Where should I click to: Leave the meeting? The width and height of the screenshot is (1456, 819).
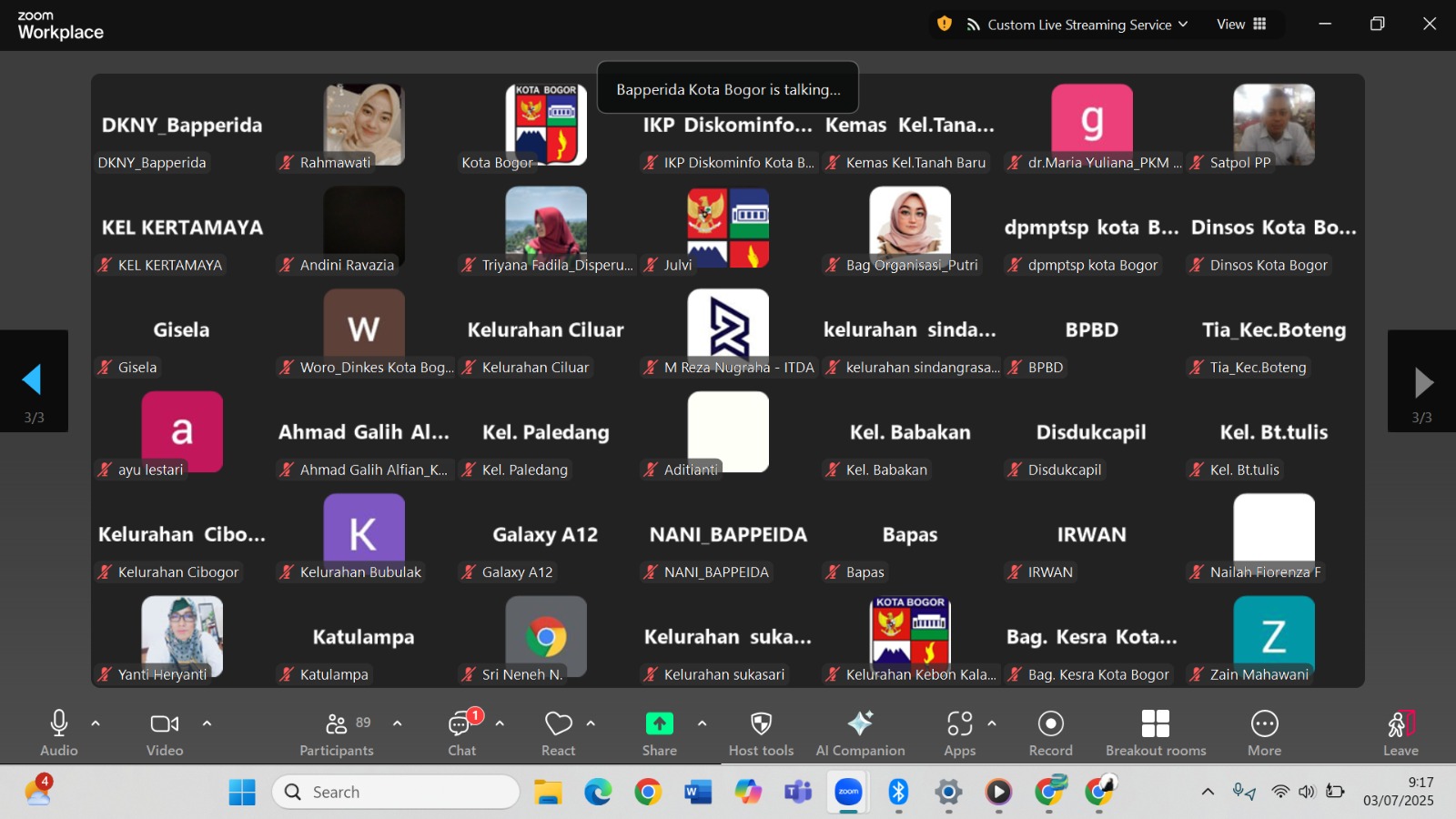pyautogui.click(x=1400, y=733)
